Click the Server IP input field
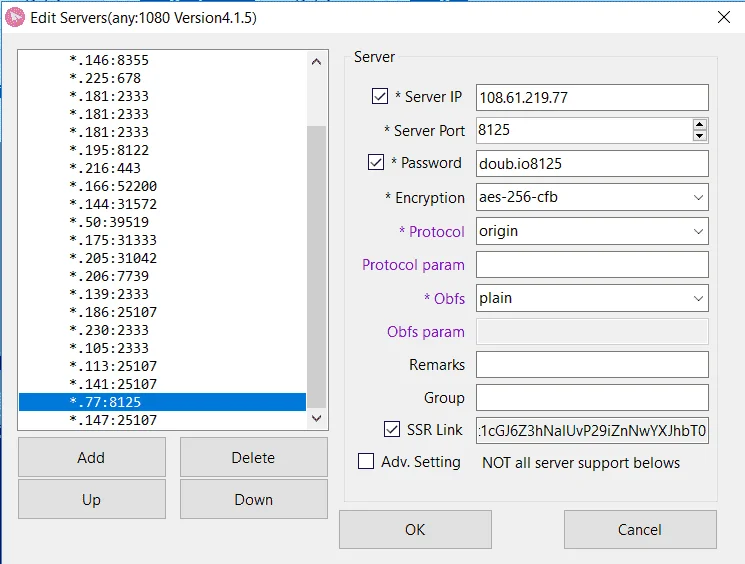Viewport: 745px width, 564px height. (x=592, y=97)
